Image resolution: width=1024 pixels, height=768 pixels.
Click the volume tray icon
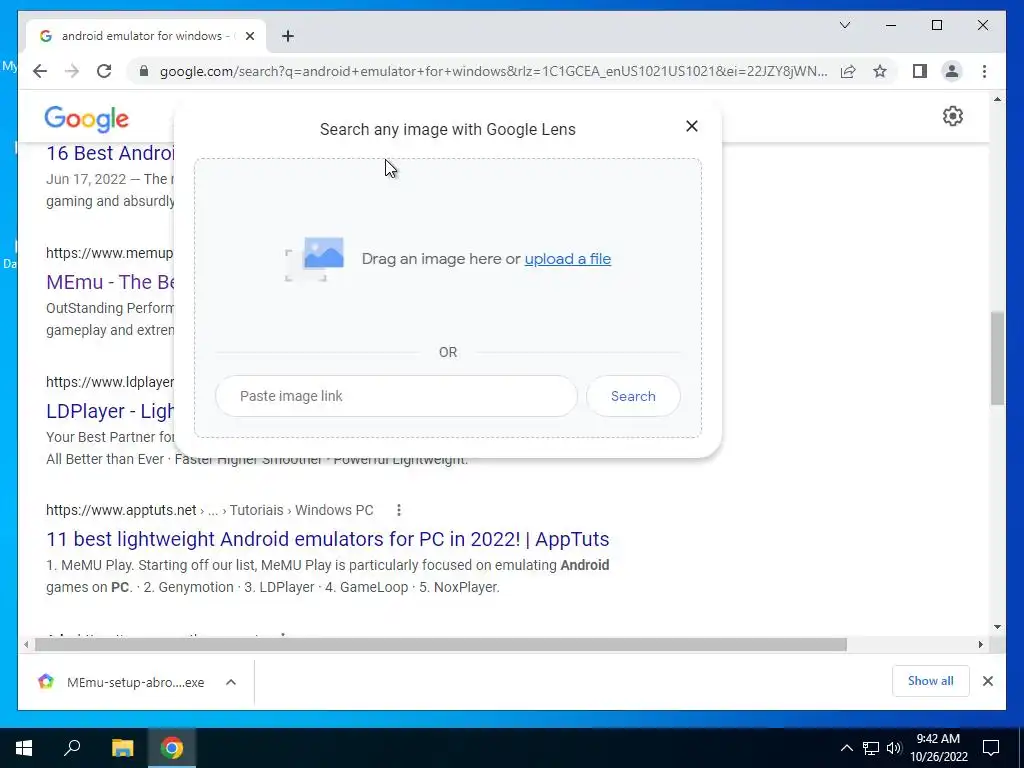[x=894, y=748]
